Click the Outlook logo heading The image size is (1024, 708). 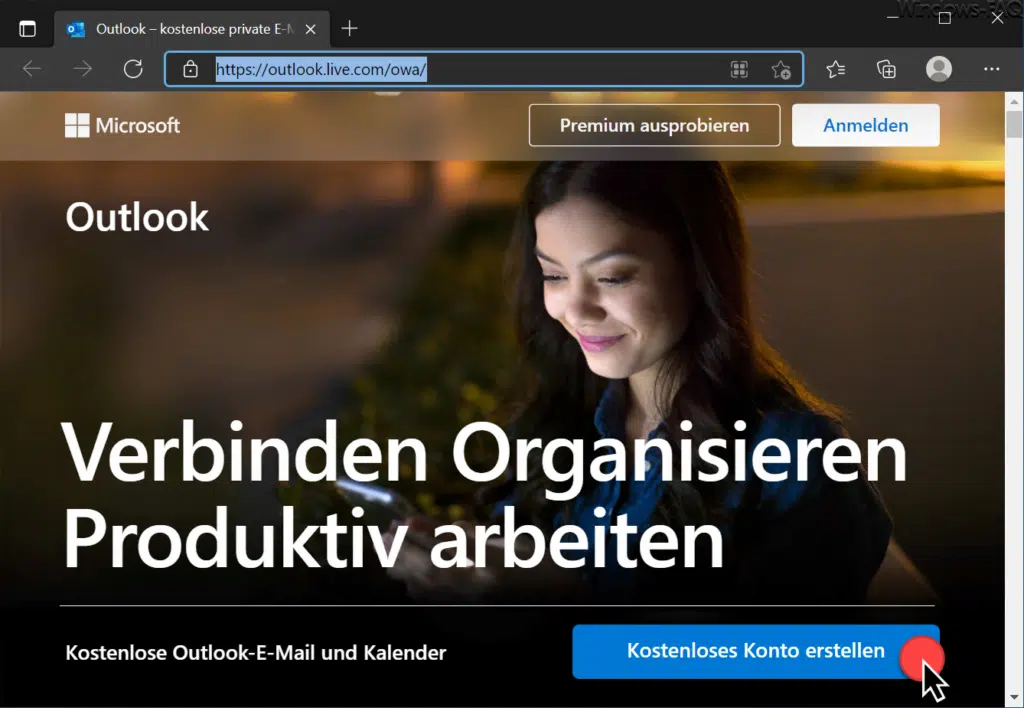point(136,217)
